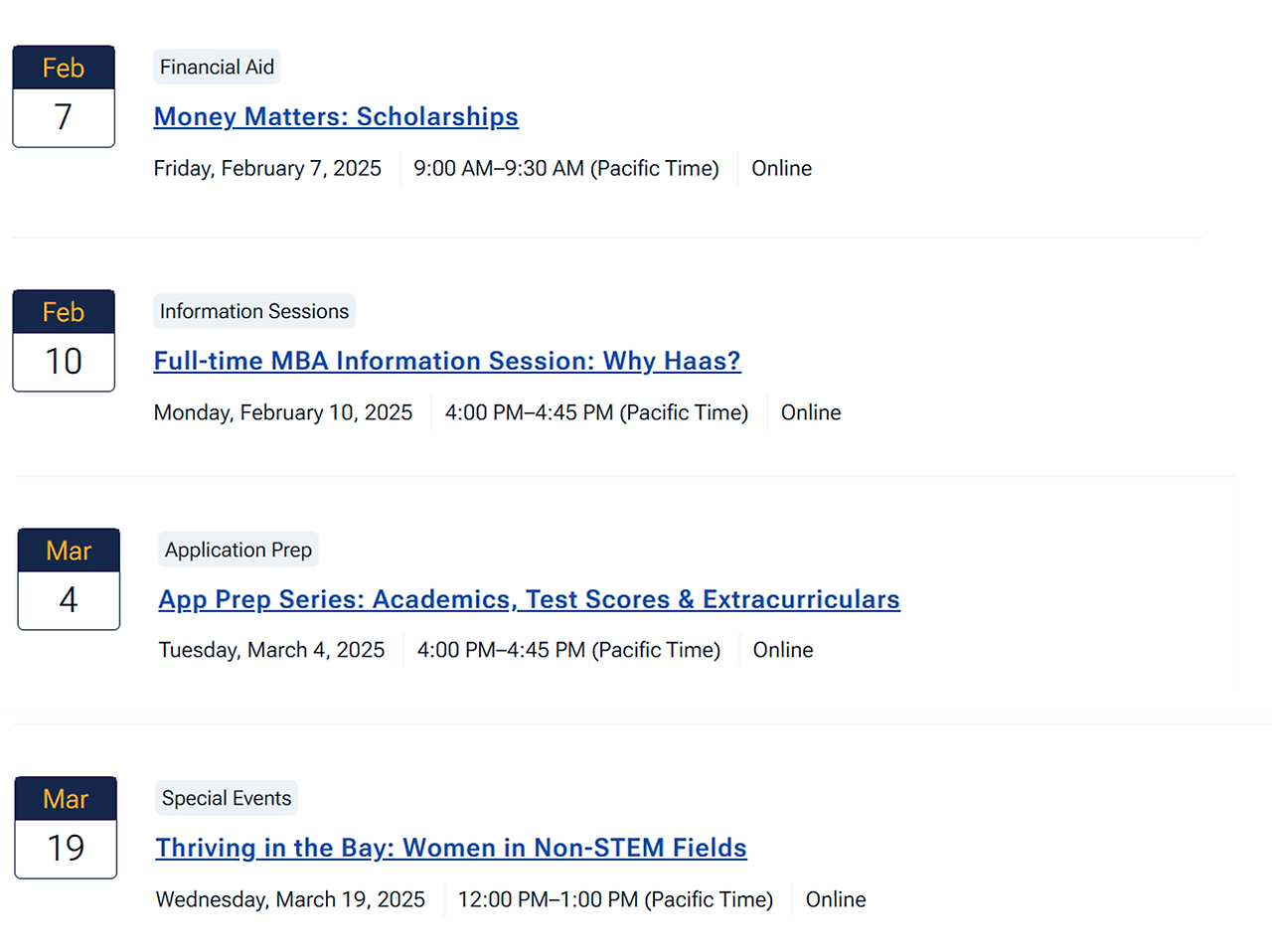Click the 12:00 PM–1:00 PM time text
The width and height of the screenshot is (1272, 952).
coord(614,900)
